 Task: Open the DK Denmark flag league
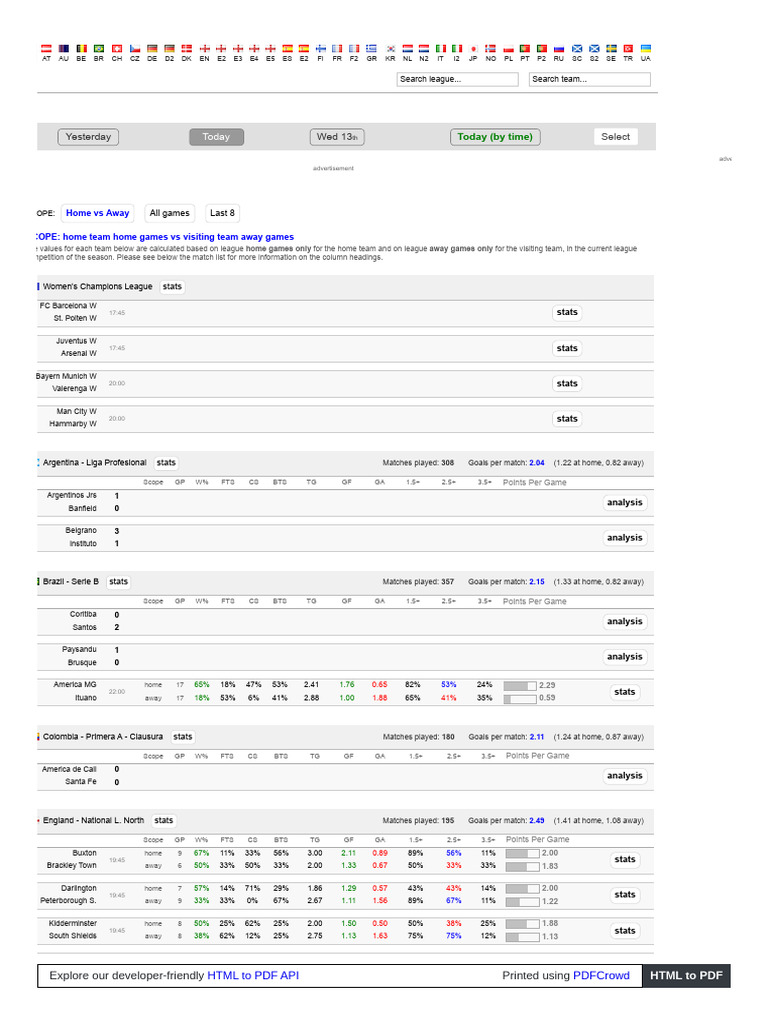pos(187,49)
